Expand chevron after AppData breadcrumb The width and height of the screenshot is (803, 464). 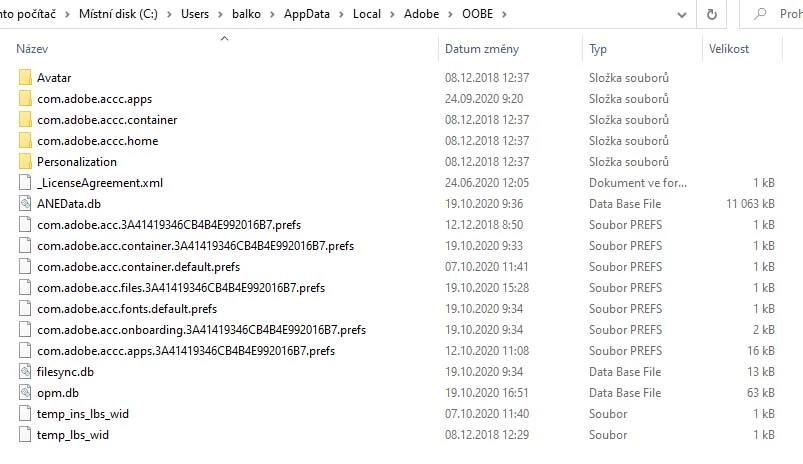coord(341,14)
